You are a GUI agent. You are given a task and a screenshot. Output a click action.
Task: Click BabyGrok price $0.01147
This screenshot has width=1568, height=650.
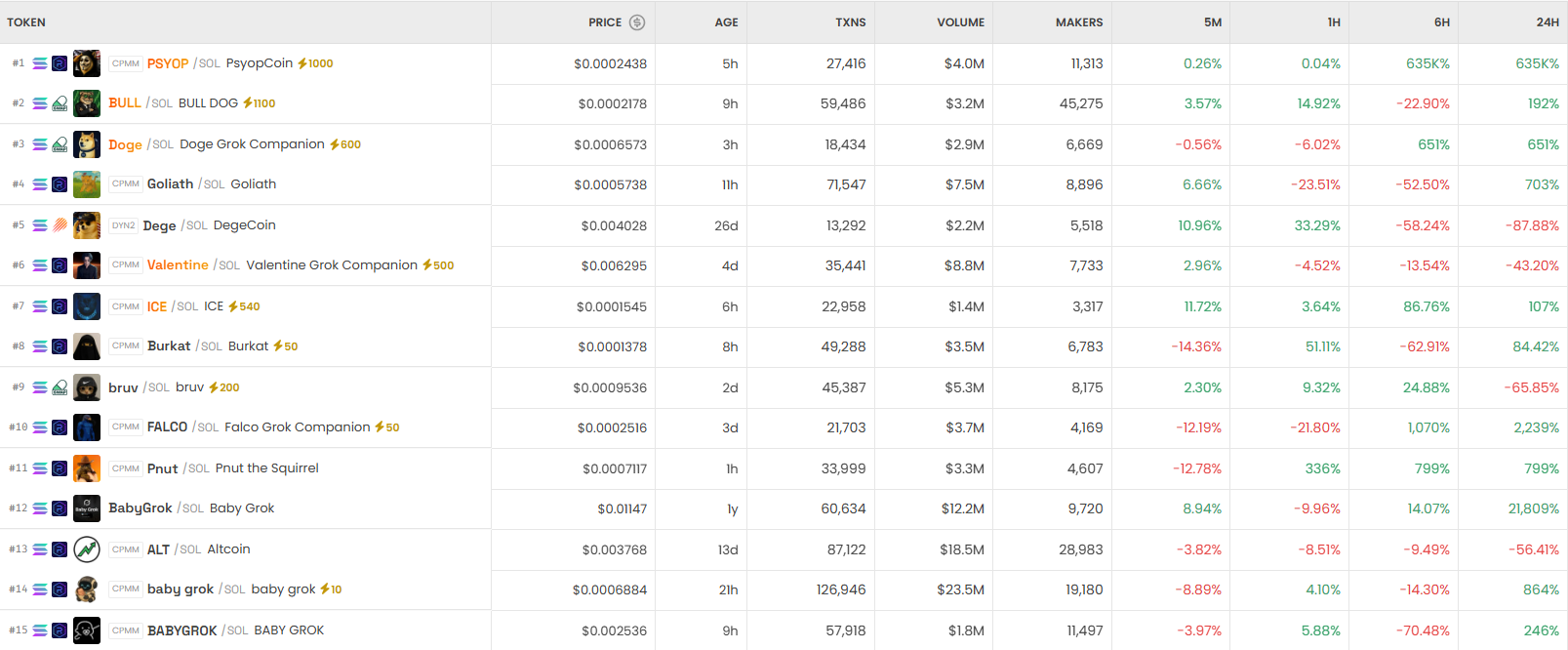[623, 509]
